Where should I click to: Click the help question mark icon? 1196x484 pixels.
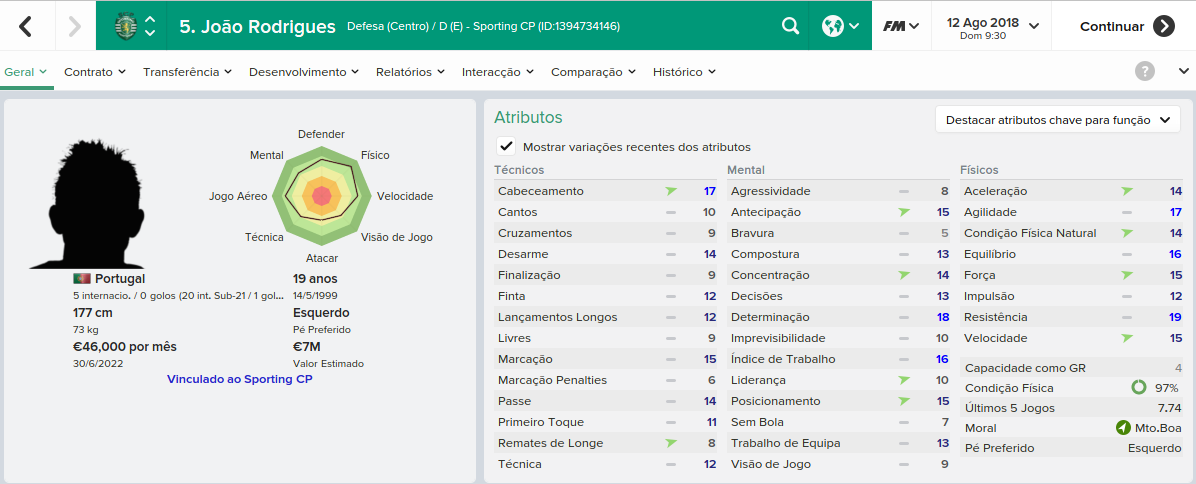1144,72
